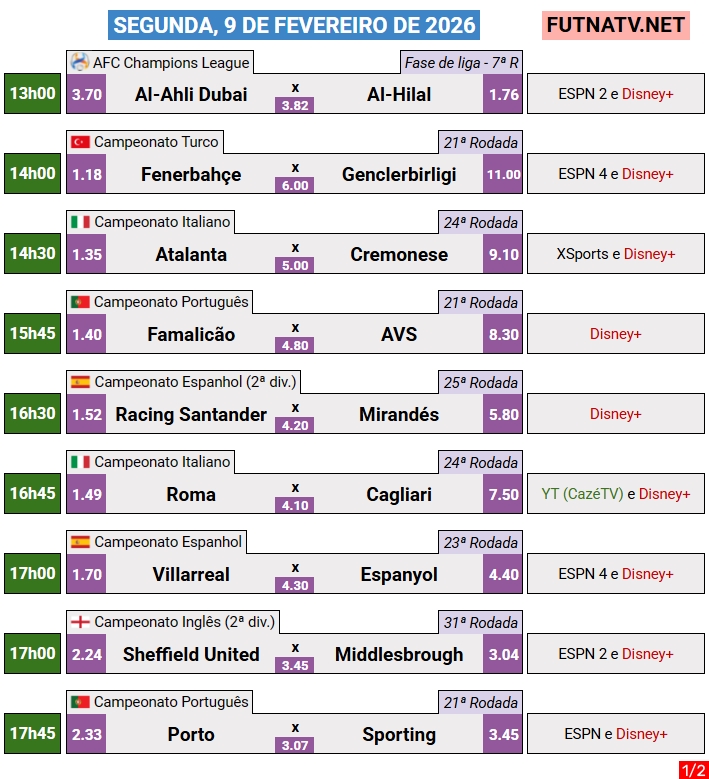Click the Roma team name
The image size is (709, 779).
[191, 495]
